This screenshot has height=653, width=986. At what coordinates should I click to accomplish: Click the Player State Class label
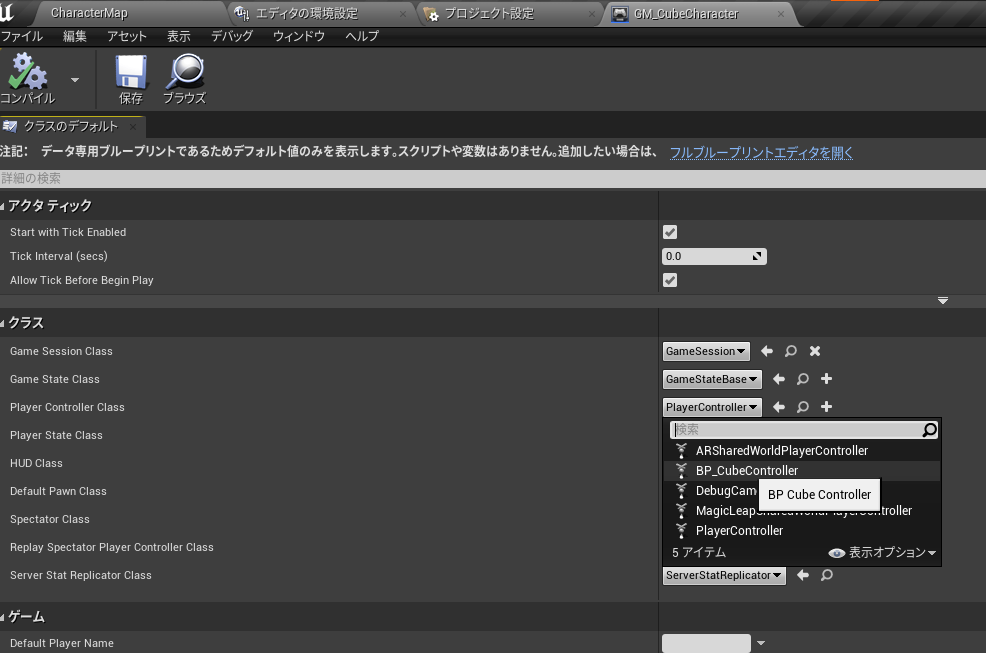(x=56, y=435)
